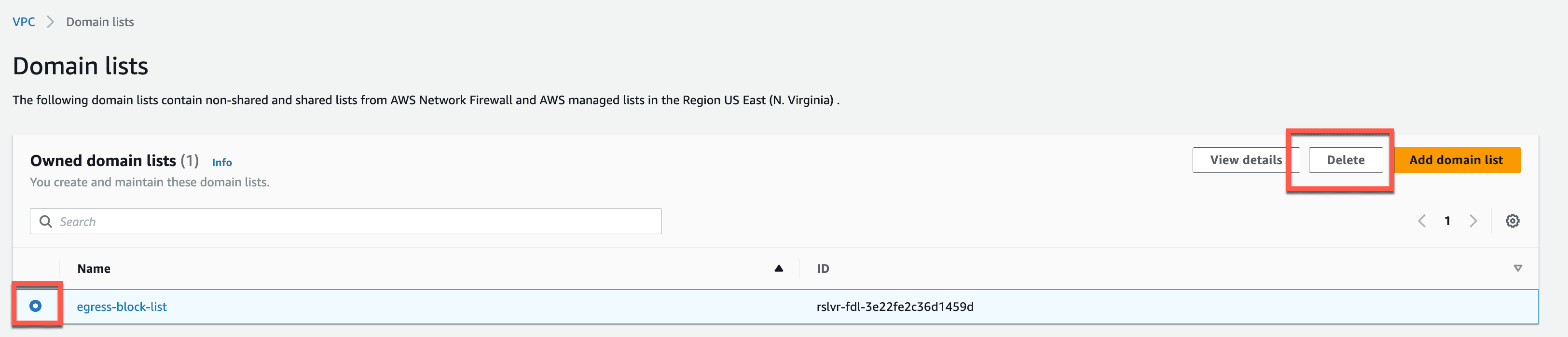Viewport: 1568px width, 337px height.
Task: Sort by ID column arrow
Action: 1517,268
